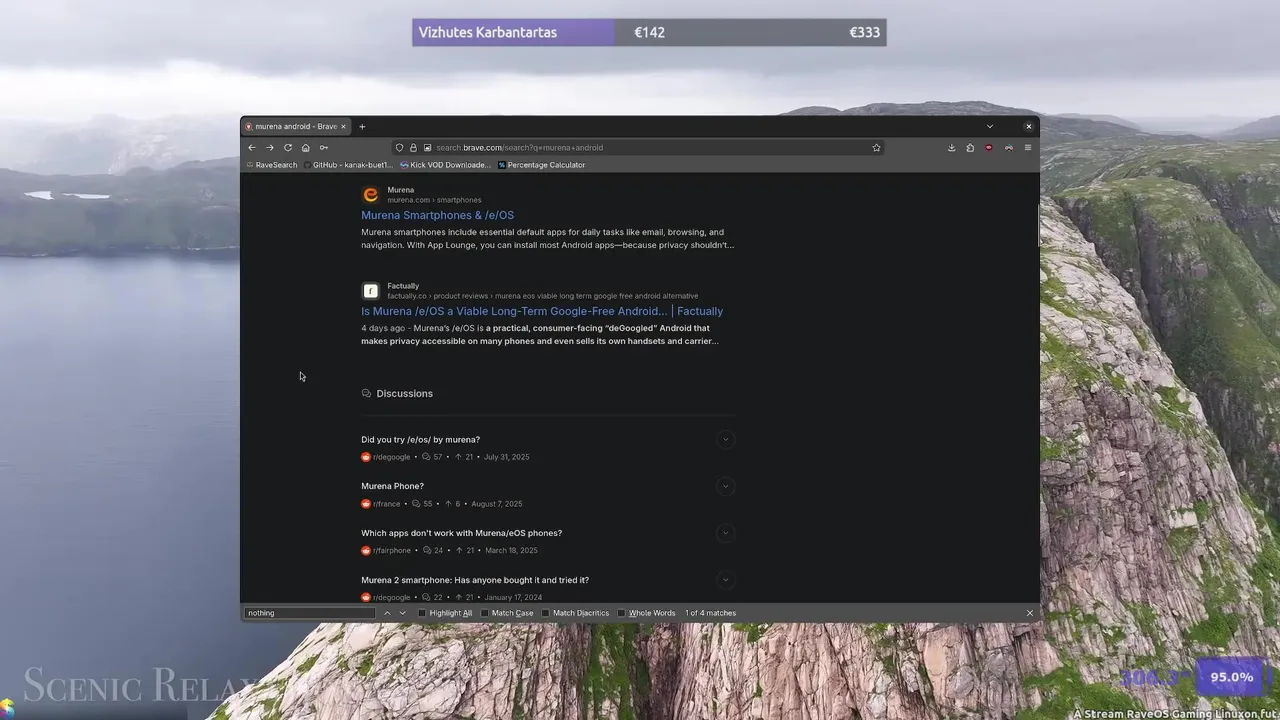Click the '1 of 4 matches' status text
The image size is (1280, 720).
pyautogui.click(x=711, y=613)
